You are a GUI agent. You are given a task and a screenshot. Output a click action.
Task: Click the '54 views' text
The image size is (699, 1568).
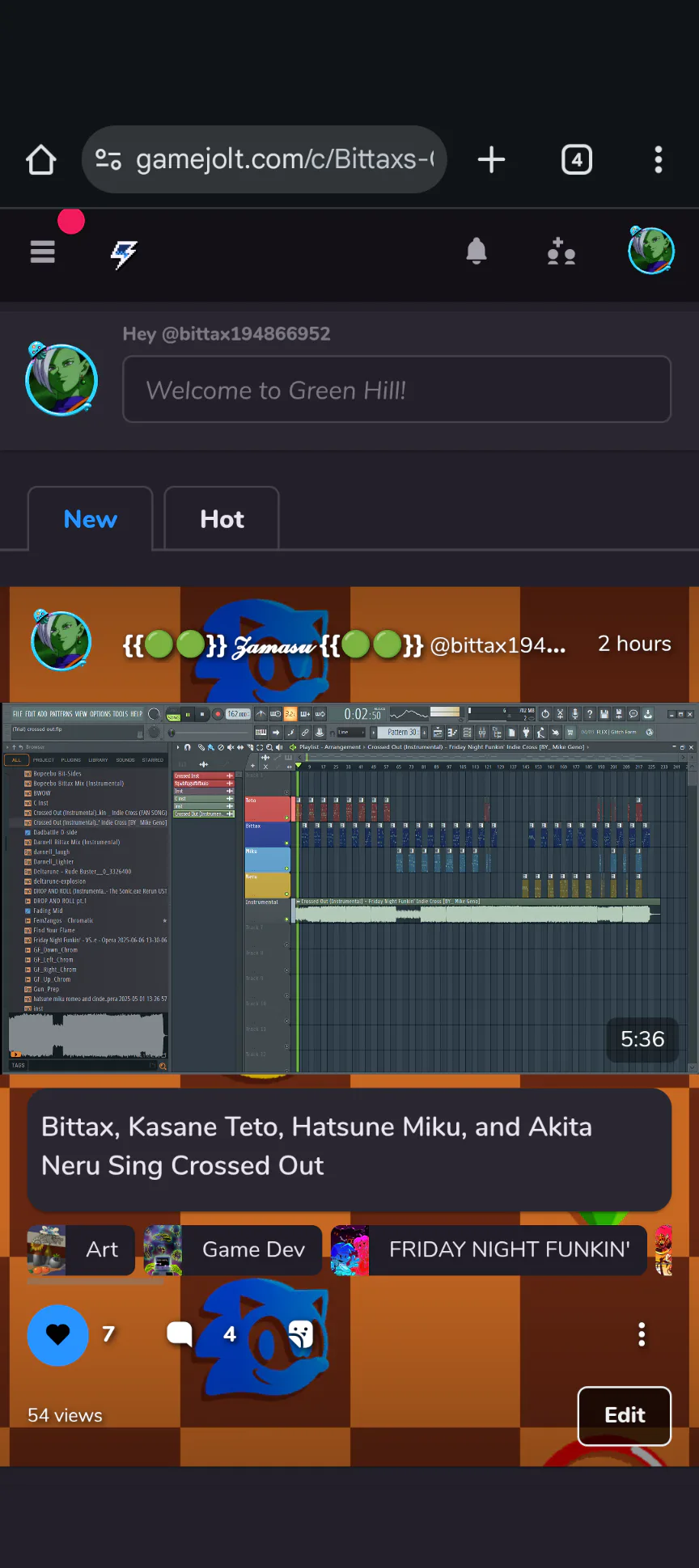[x=65, y=1415]
